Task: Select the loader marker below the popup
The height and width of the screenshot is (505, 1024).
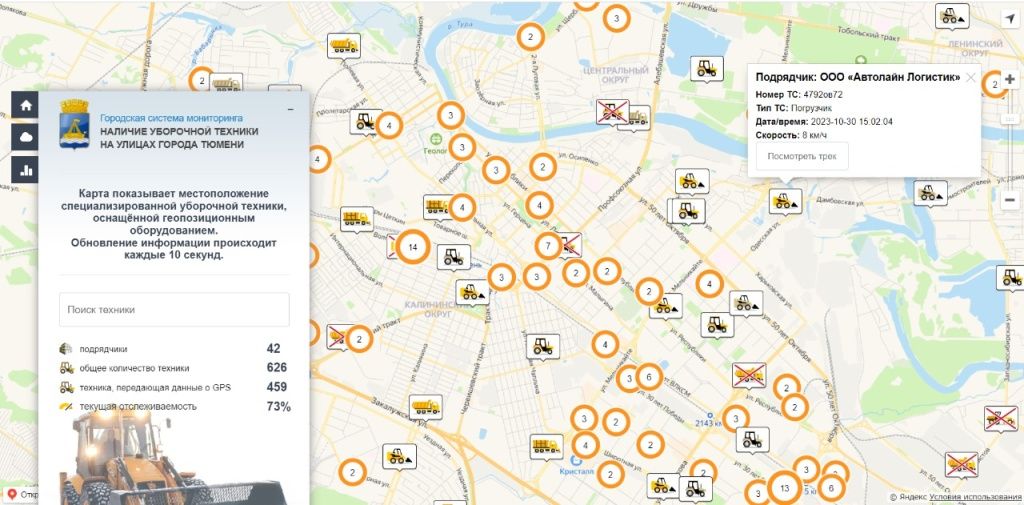Action: tap(785, 201)
